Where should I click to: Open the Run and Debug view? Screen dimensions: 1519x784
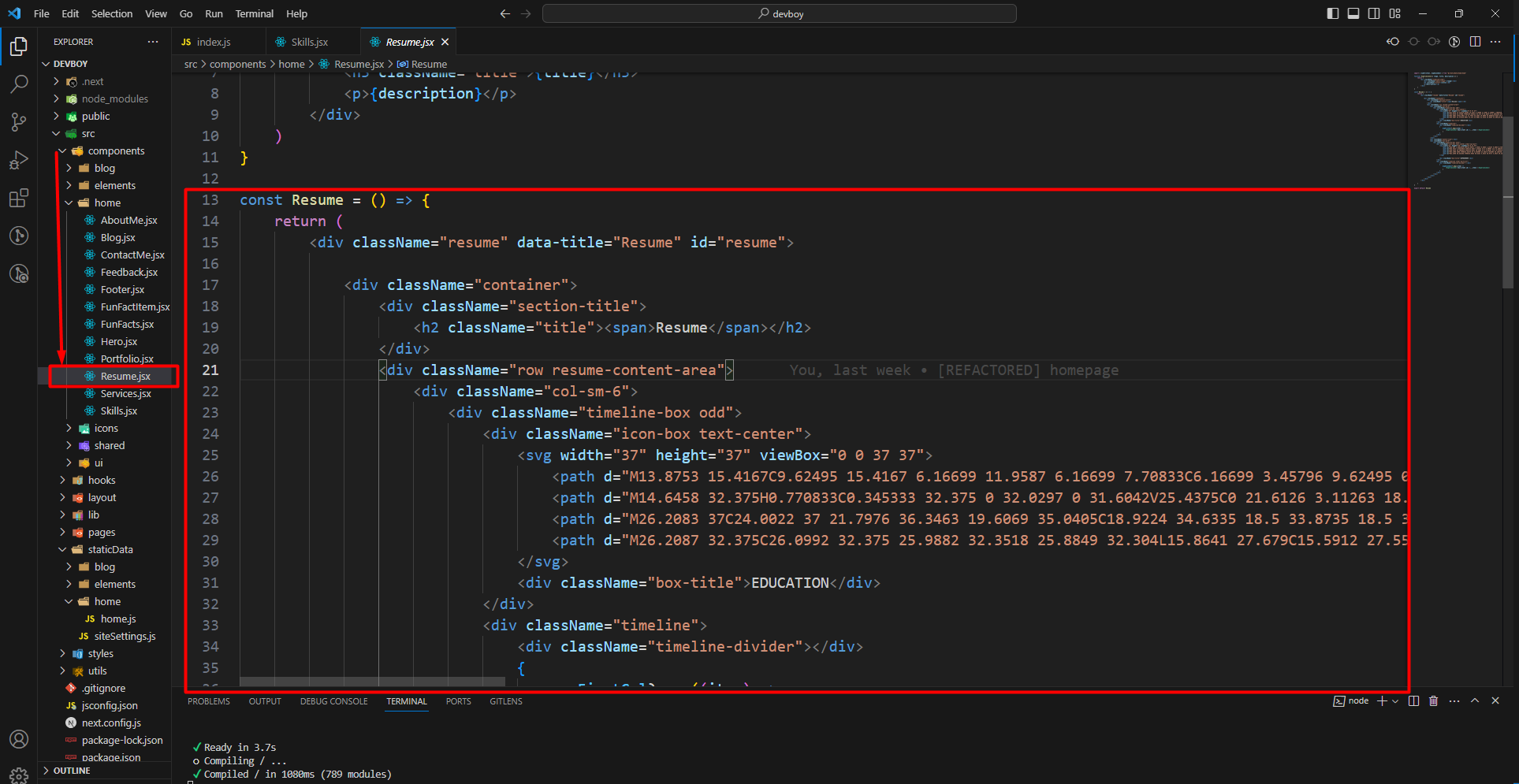19,160
